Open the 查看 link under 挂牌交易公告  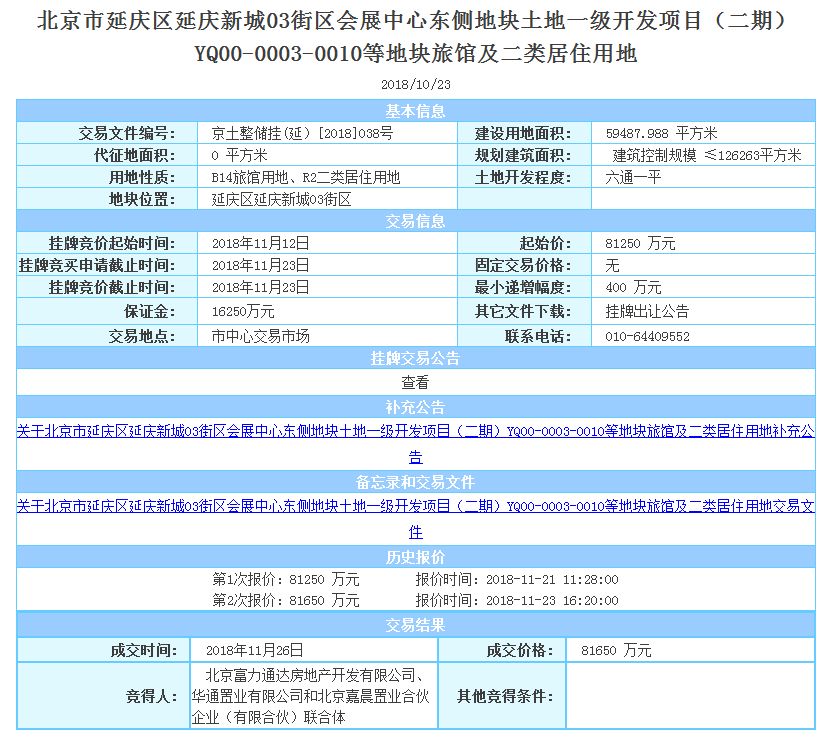click(x=415, y=382)
